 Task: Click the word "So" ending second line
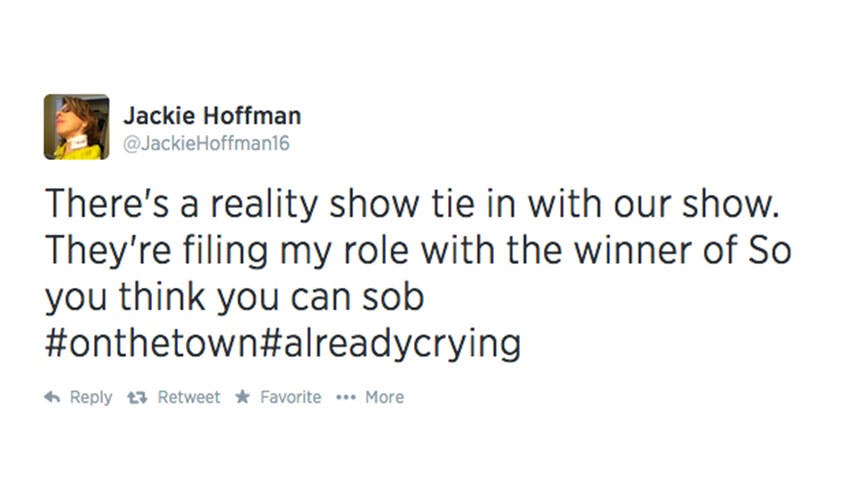coord(770,250)
